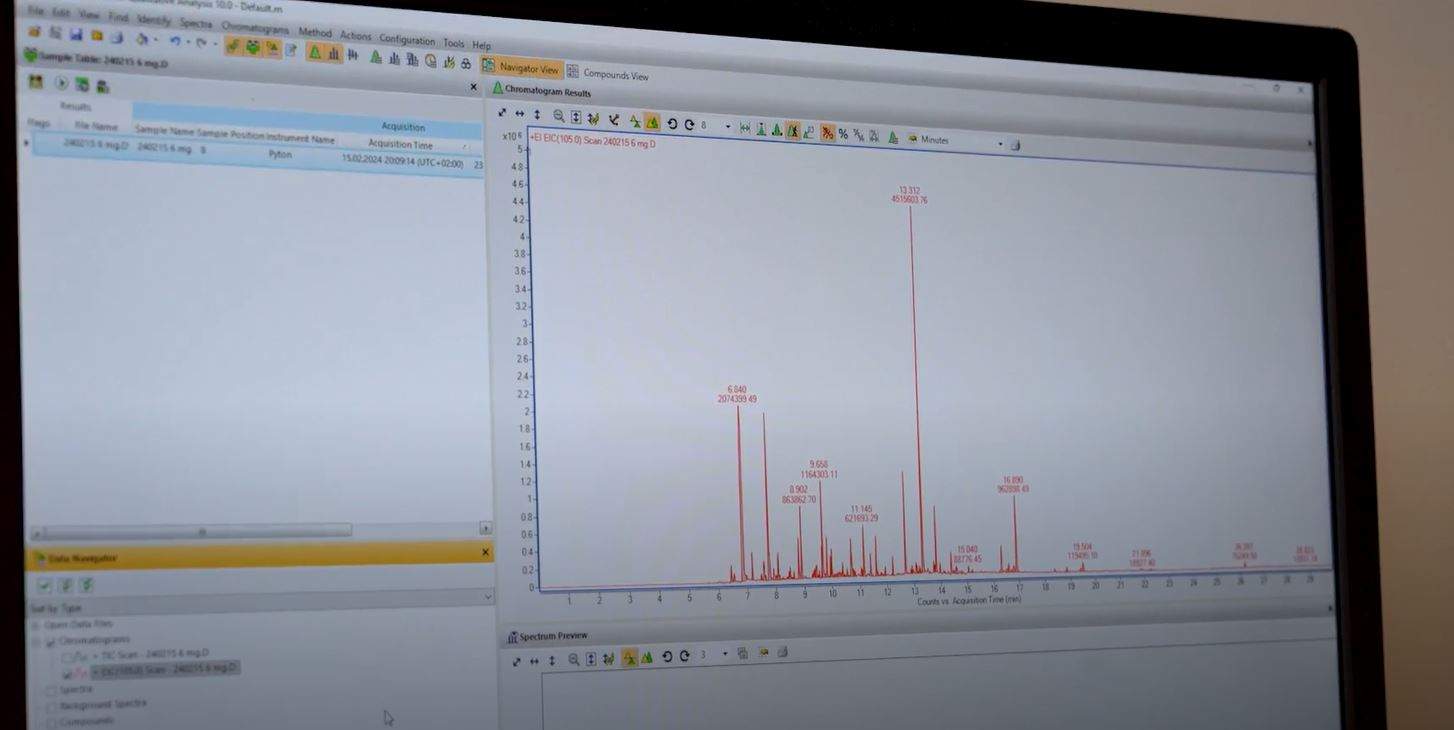Click the undo arrow in main toolbar
Screen dimensions: 1454x730
(x=175, y=40)
